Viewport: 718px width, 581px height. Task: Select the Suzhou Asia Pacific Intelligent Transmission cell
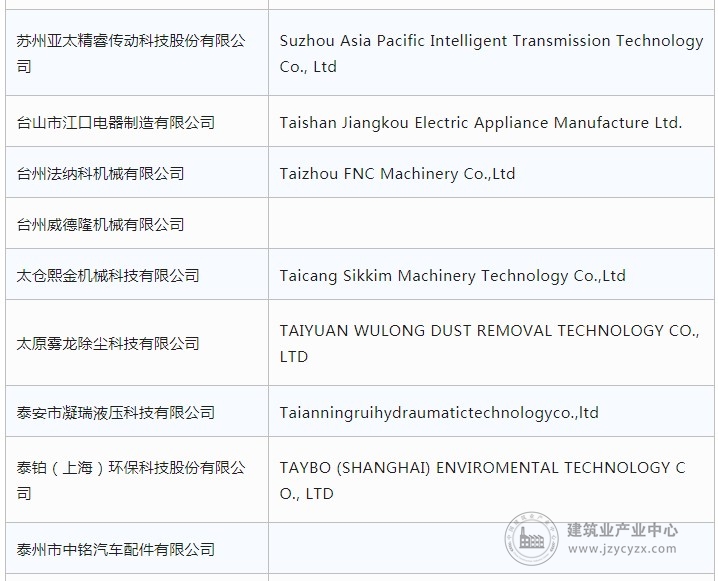click(491, 53)
